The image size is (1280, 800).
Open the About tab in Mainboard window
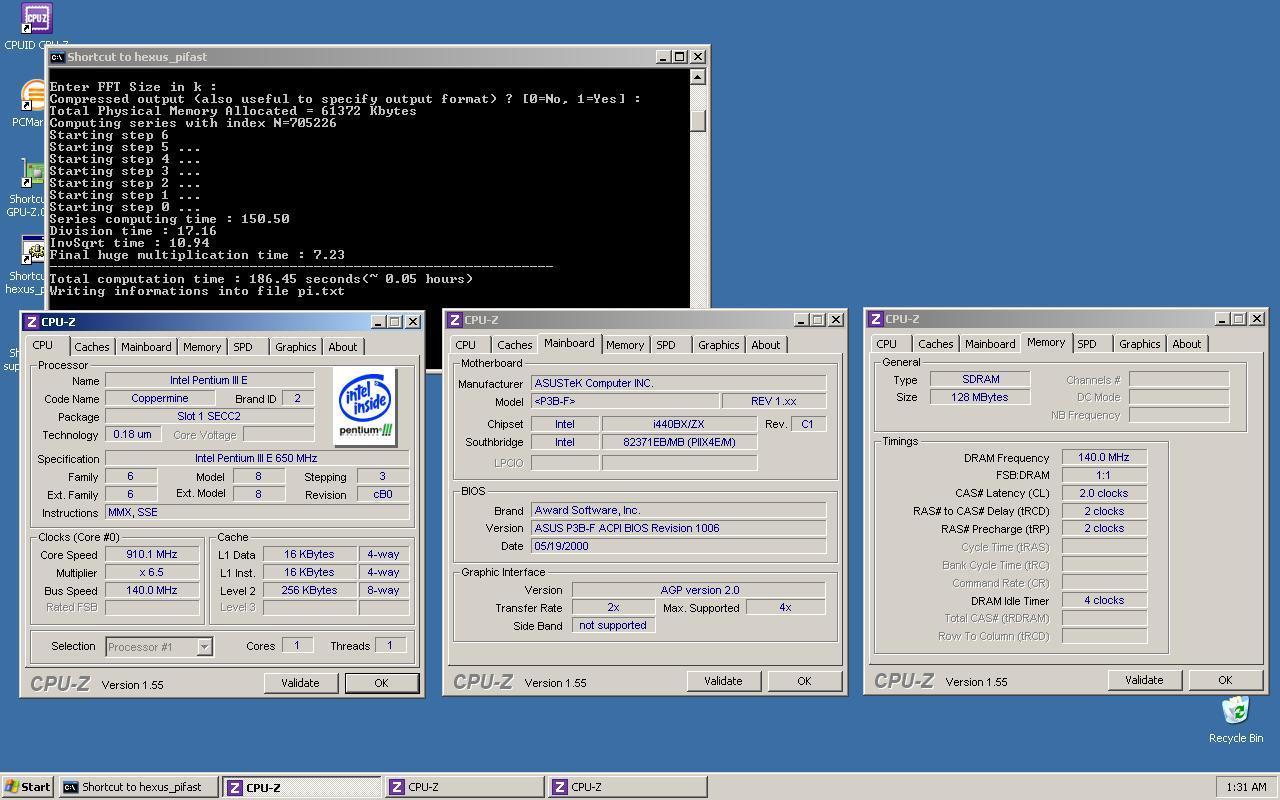click(766, 345)
